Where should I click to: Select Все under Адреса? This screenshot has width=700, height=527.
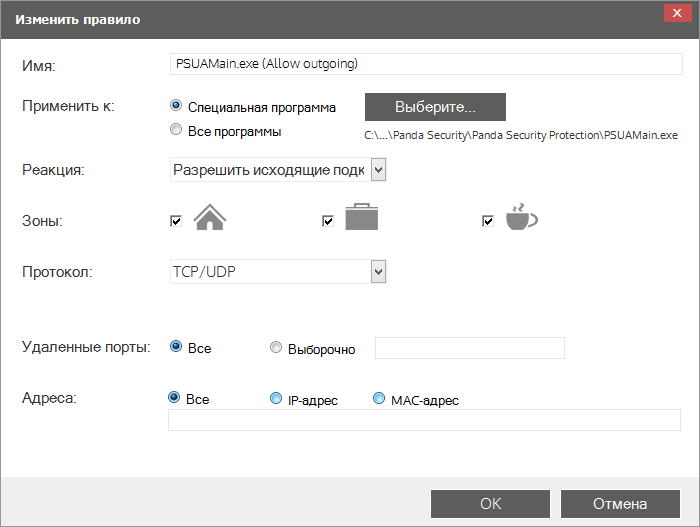pos(174,397)
